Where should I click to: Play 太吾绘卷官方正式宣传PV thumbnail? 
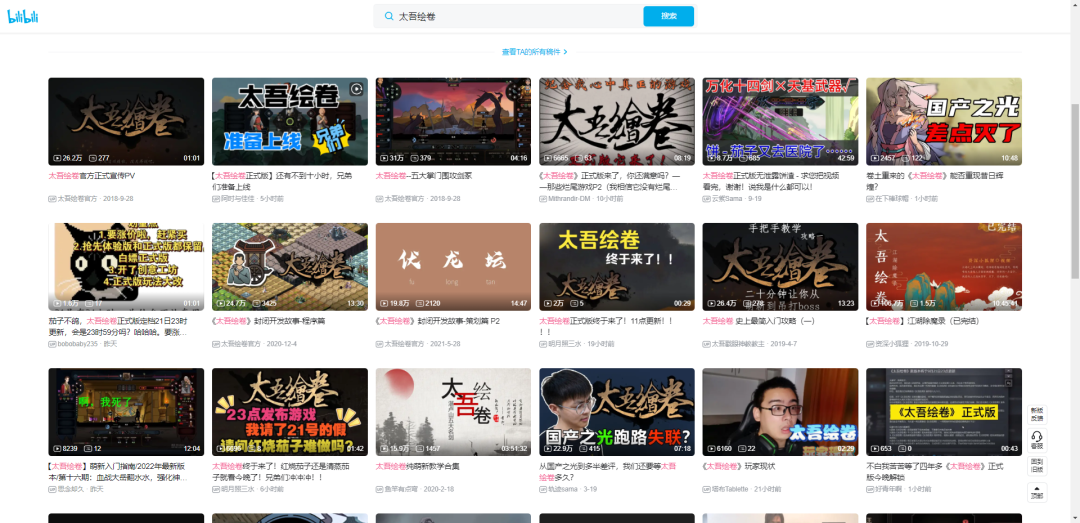[x=126, y=121]
